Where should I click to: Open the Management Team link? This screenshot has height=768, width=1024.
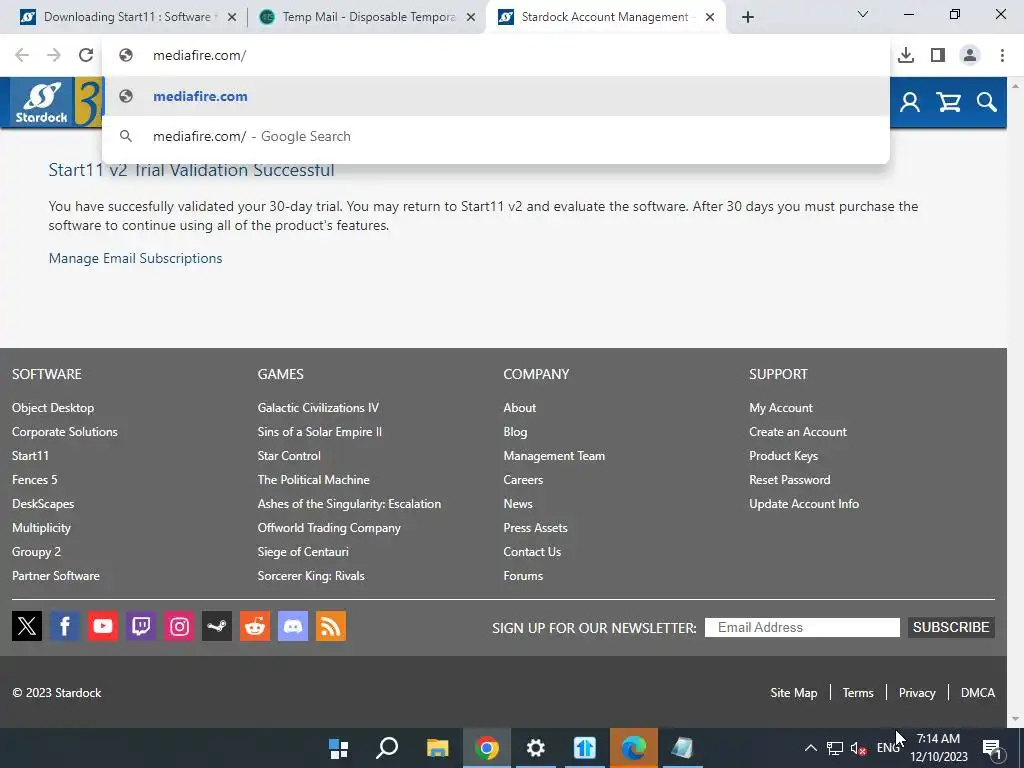click(x=554, y=456)
